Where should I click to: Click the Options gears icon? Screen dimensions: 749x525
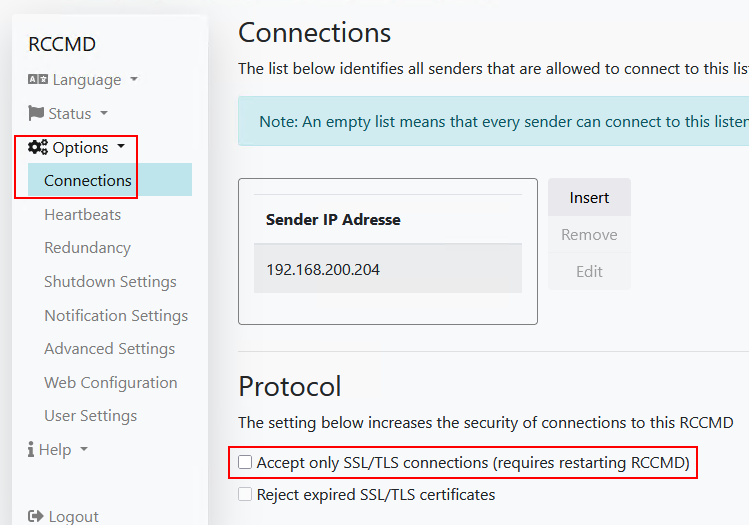(x=38, y=147)
